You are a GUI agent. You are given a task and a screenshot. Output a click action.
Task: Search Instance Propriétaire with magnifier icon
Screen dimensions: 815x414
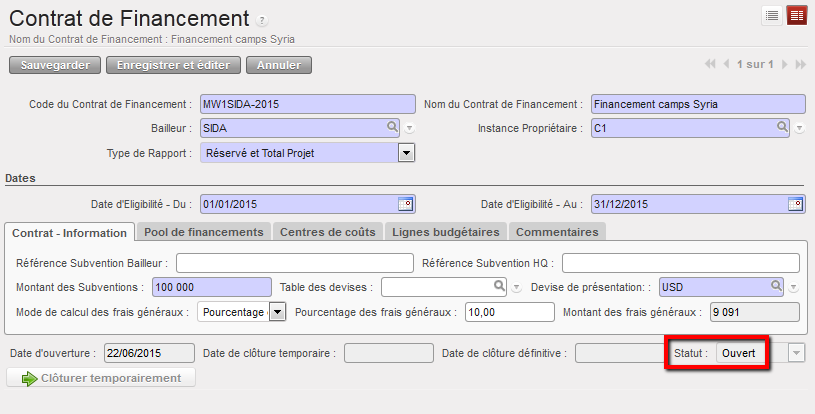coord(784,128)
